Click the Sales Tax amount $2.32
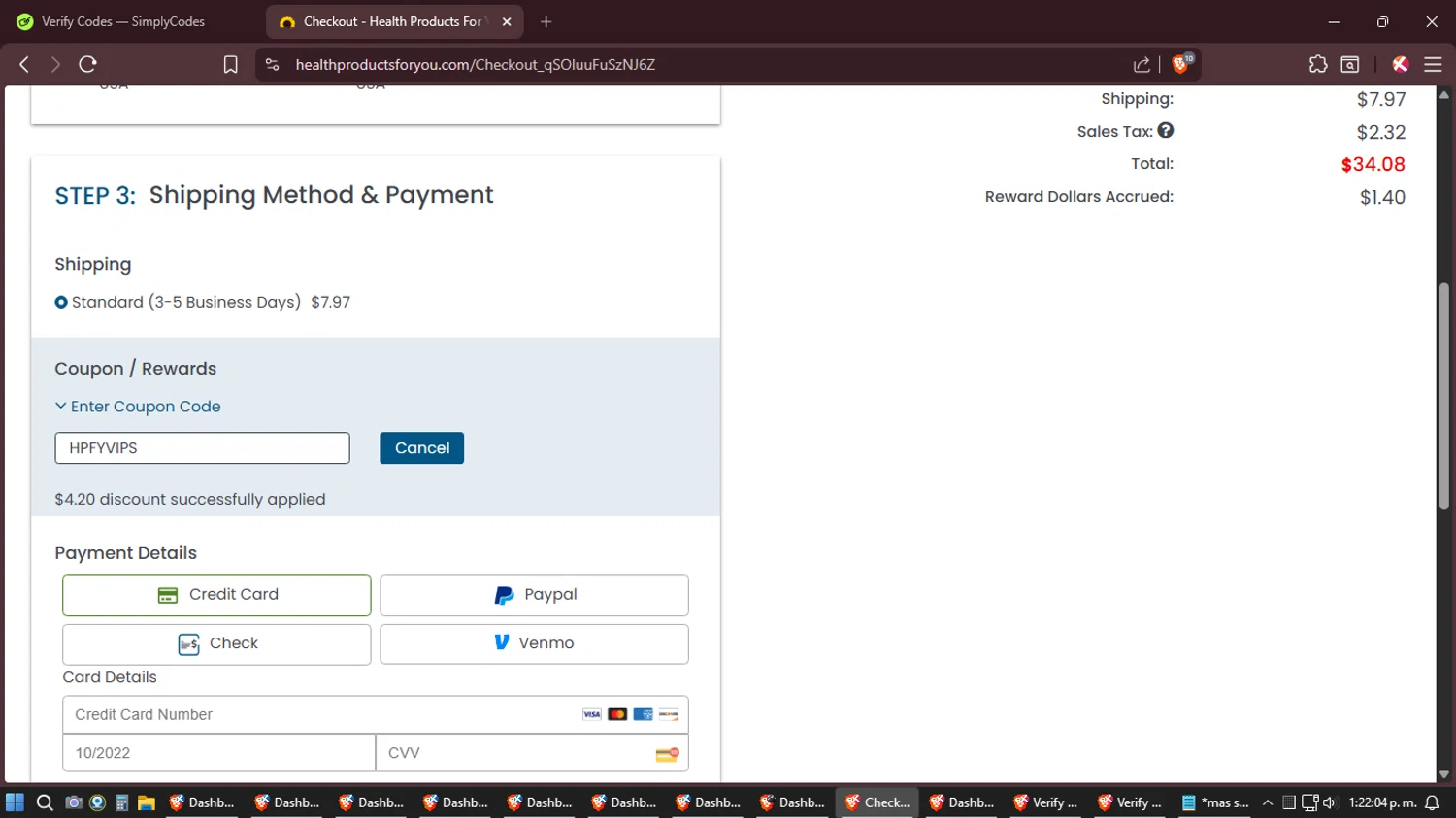This screenshot has width=1456, height=818. 1381,132
